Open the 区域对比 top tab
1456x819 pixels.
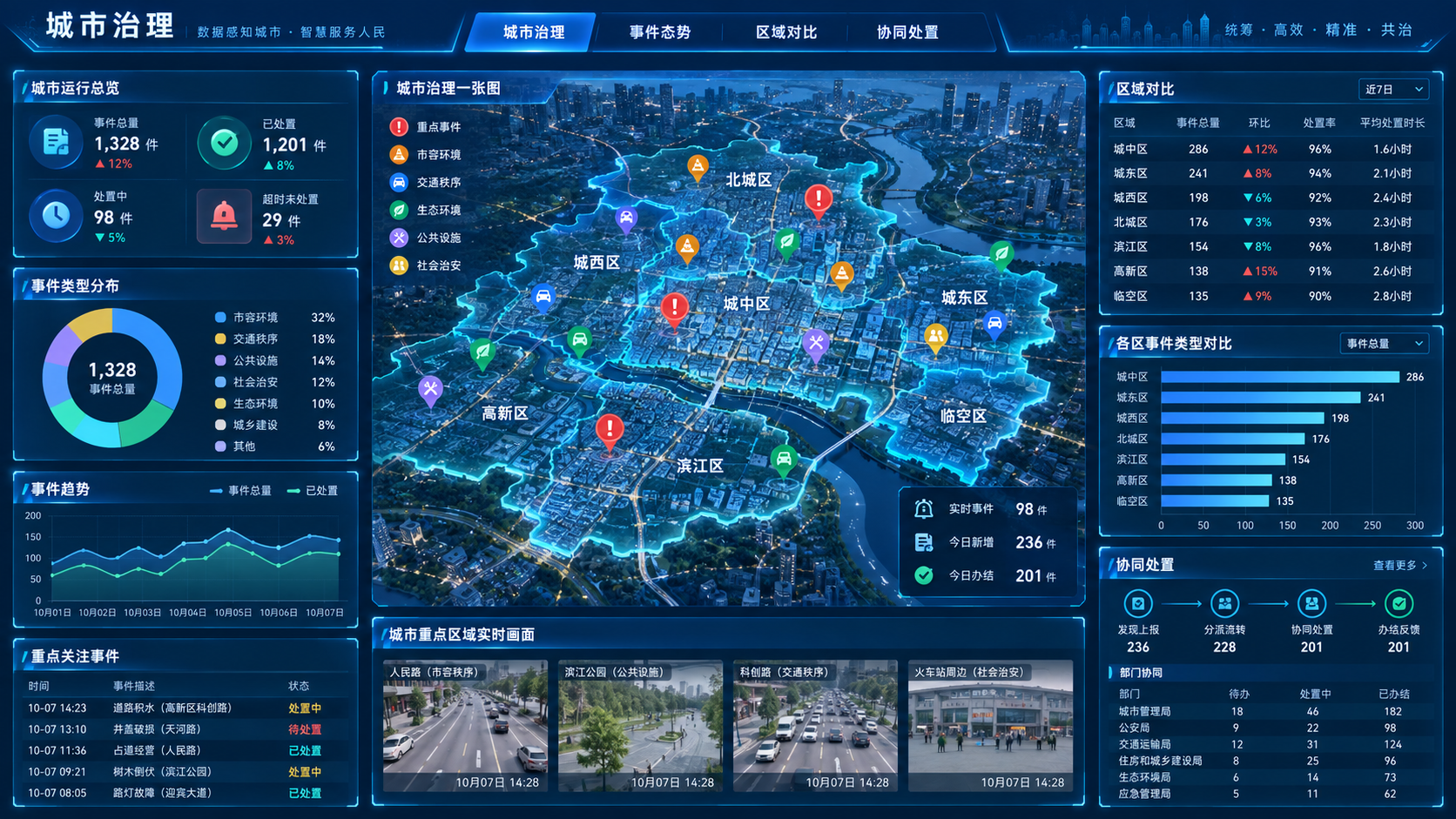tap(785, 32)
